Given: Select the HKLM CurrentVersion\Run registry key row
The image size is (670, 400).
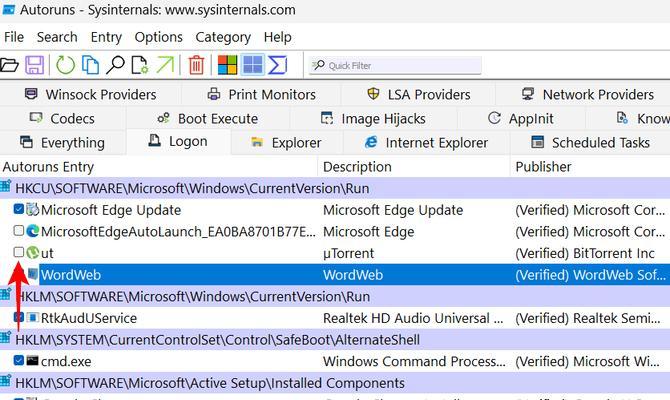Looking at the screenshot, I should pyautogui.click(x=335, y=296).
